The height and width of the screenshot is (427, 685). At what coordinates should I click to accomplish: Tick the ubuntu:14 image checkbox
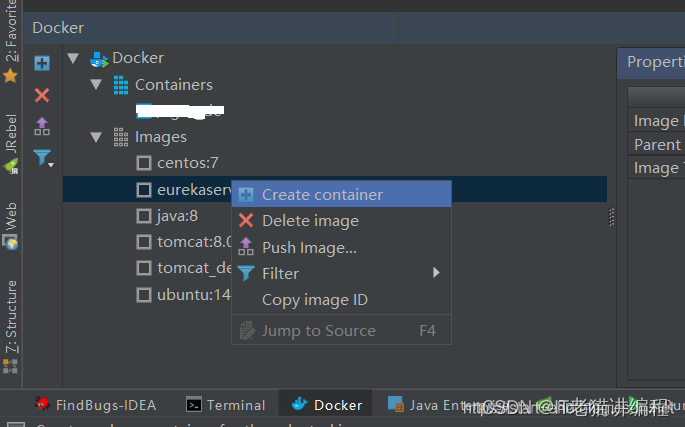tap(144, 295)
